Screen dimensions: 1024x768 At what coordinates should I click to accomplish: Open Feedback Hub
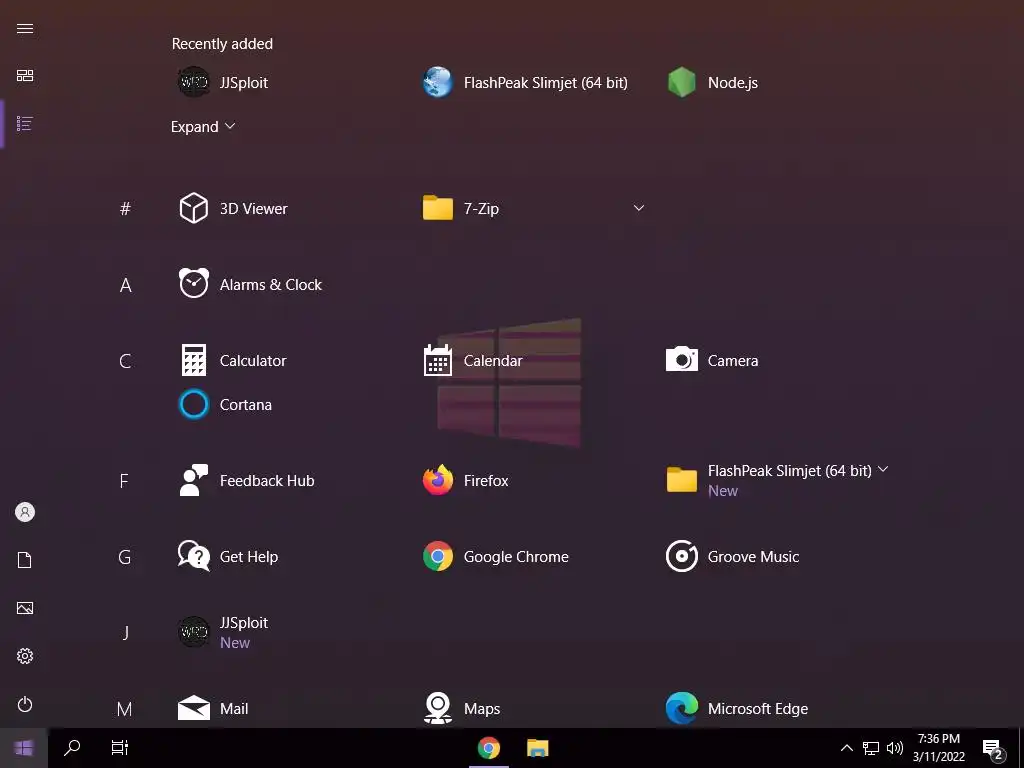pyautogui.click(x=246, y=481)
